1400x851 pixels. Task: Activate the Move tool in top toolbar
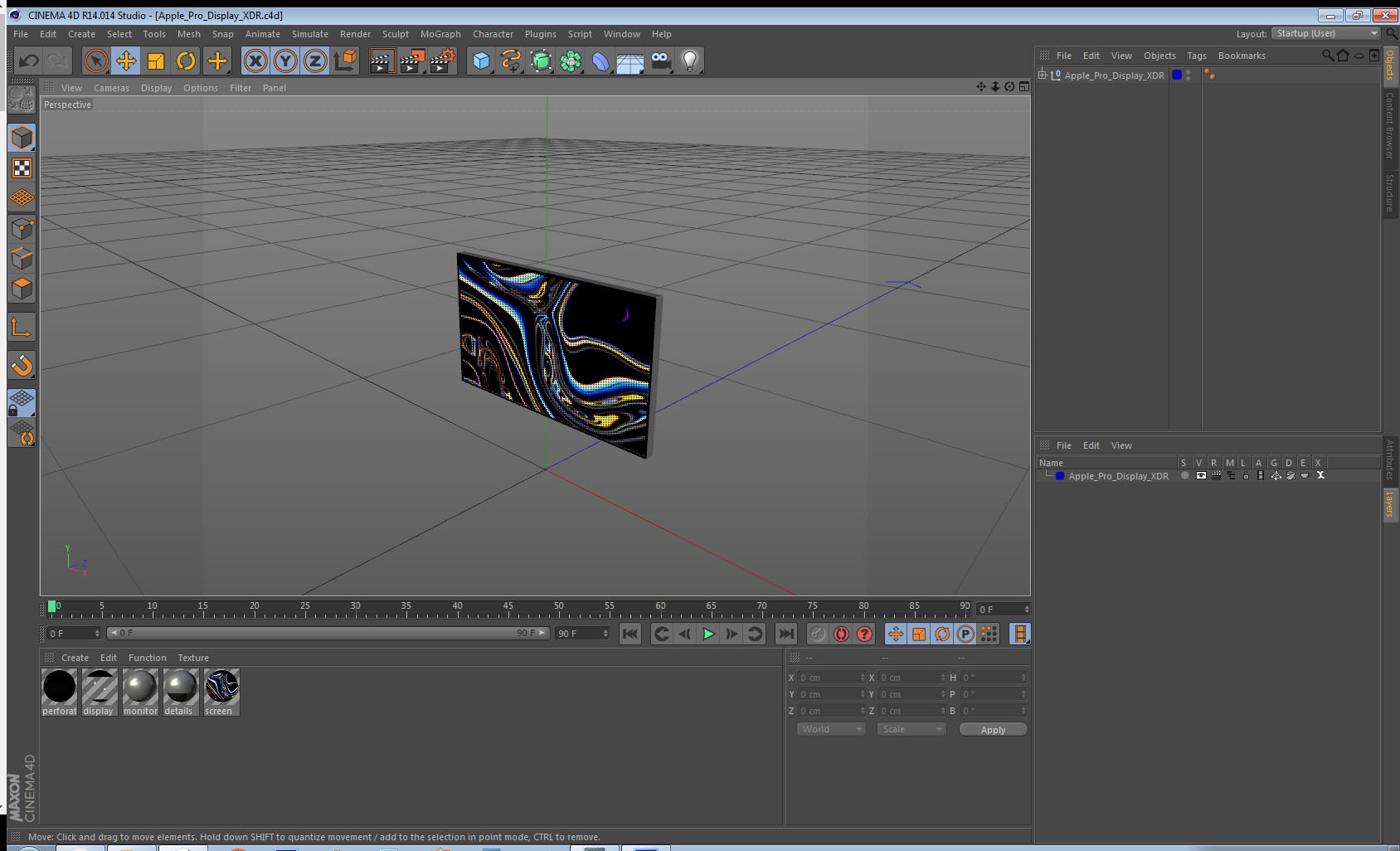coord(126,61)
